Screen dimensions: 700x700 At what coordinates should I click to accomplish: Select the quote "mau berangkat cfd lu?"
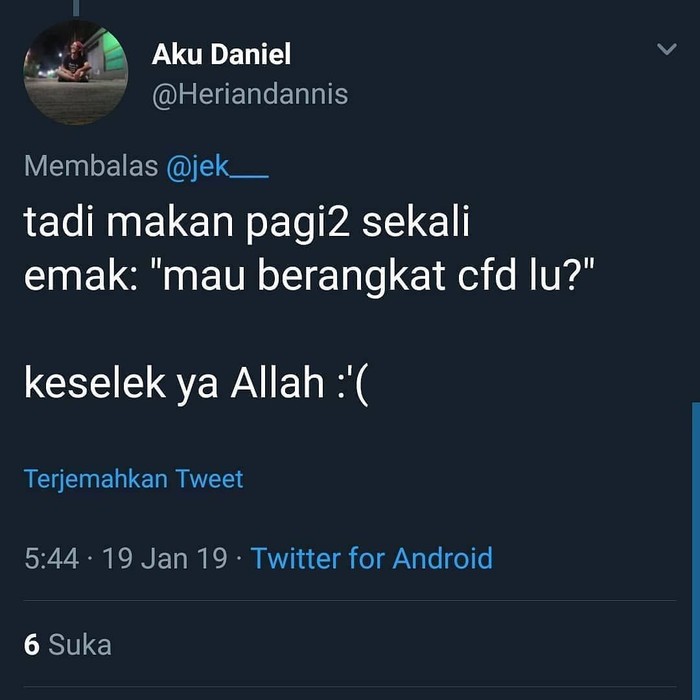(x=373, y=276)
